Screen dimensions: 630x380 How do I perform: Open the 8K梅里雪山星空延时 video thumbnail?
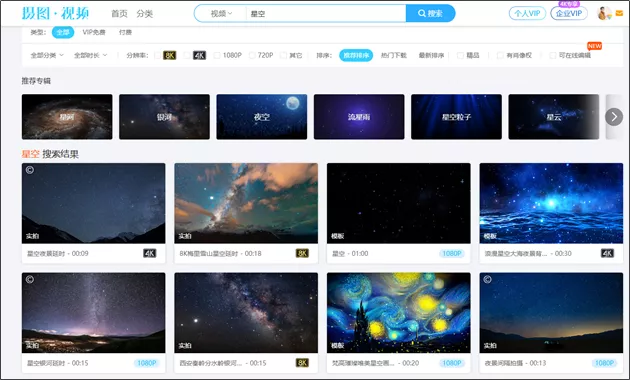click(x=246, y=203)
